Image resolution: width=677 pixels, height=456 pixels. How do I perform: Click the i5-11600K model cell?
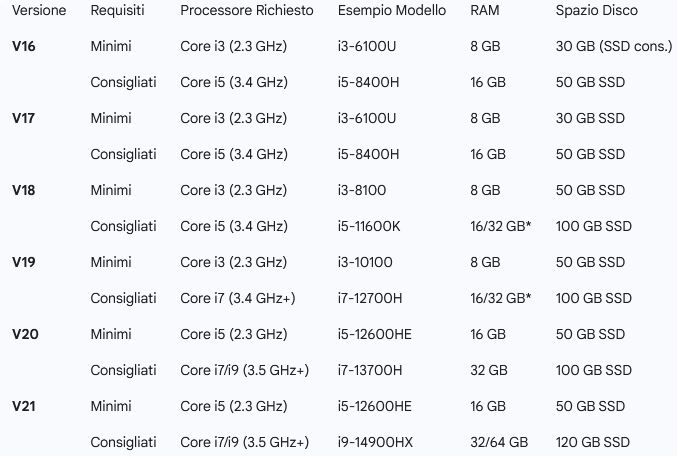click(369, 226)
